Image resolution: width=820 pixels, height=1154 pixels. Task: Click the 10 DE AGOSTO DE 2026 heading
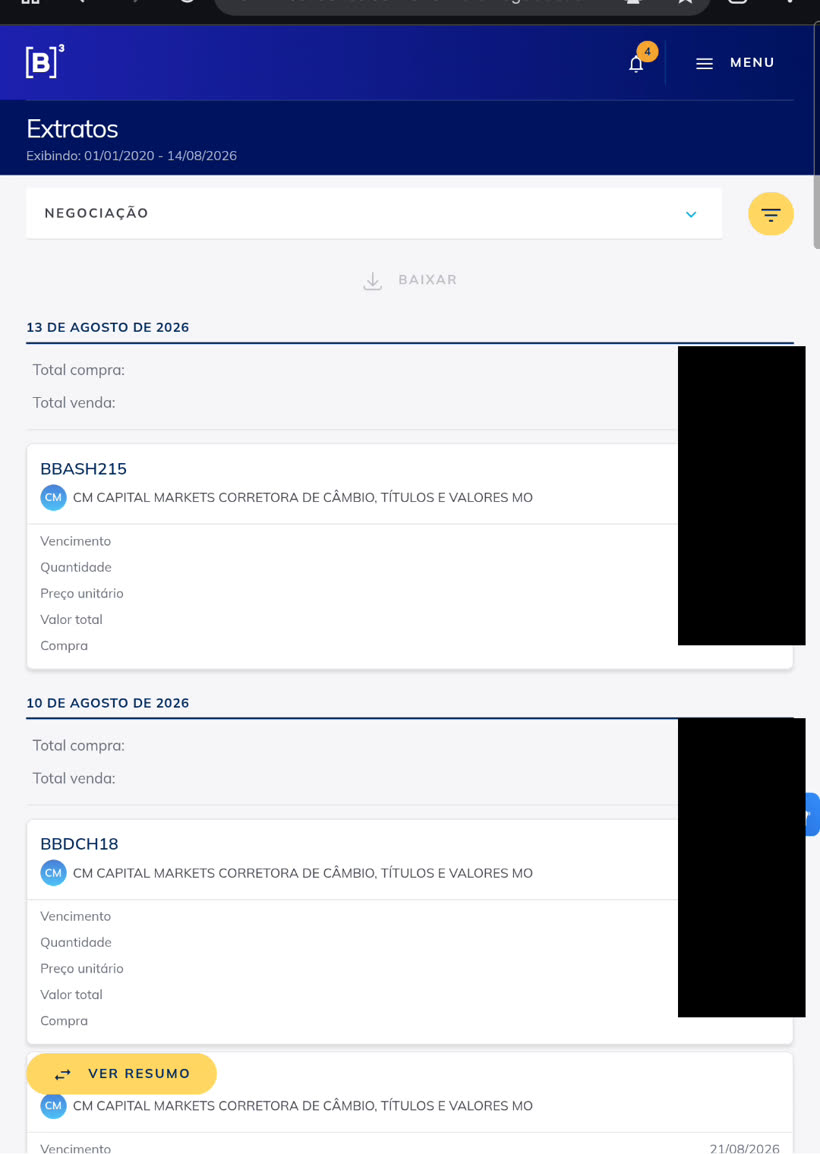click(107, 703)
